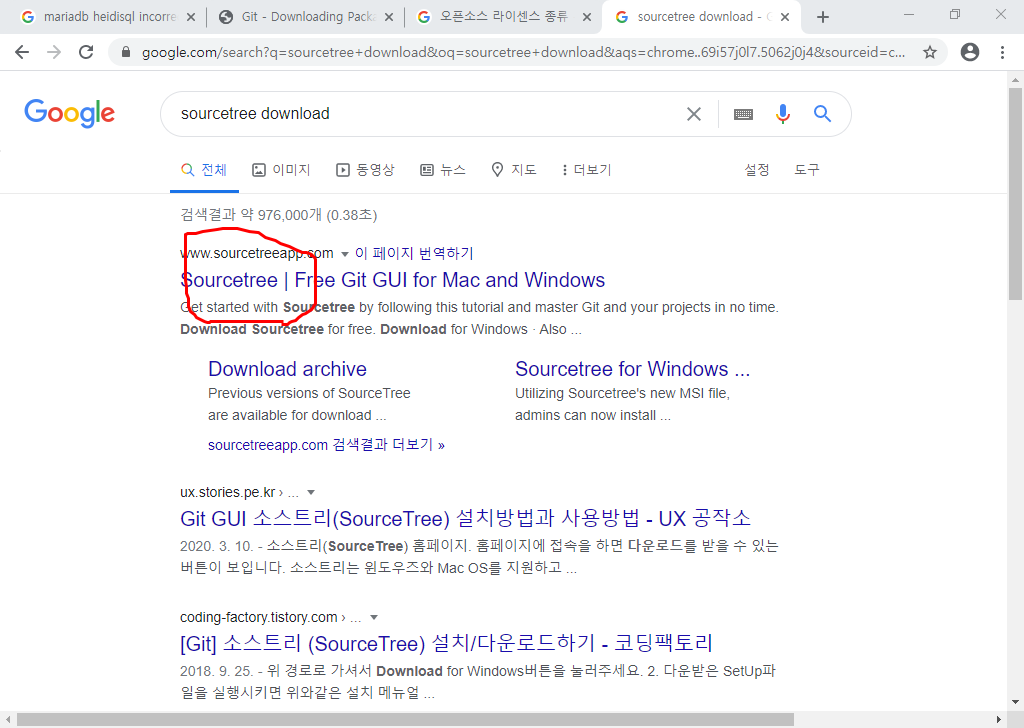Open the on-screen keyboard icon
The height and width of the screenshot is (728, 1024).
coord(743,114)
